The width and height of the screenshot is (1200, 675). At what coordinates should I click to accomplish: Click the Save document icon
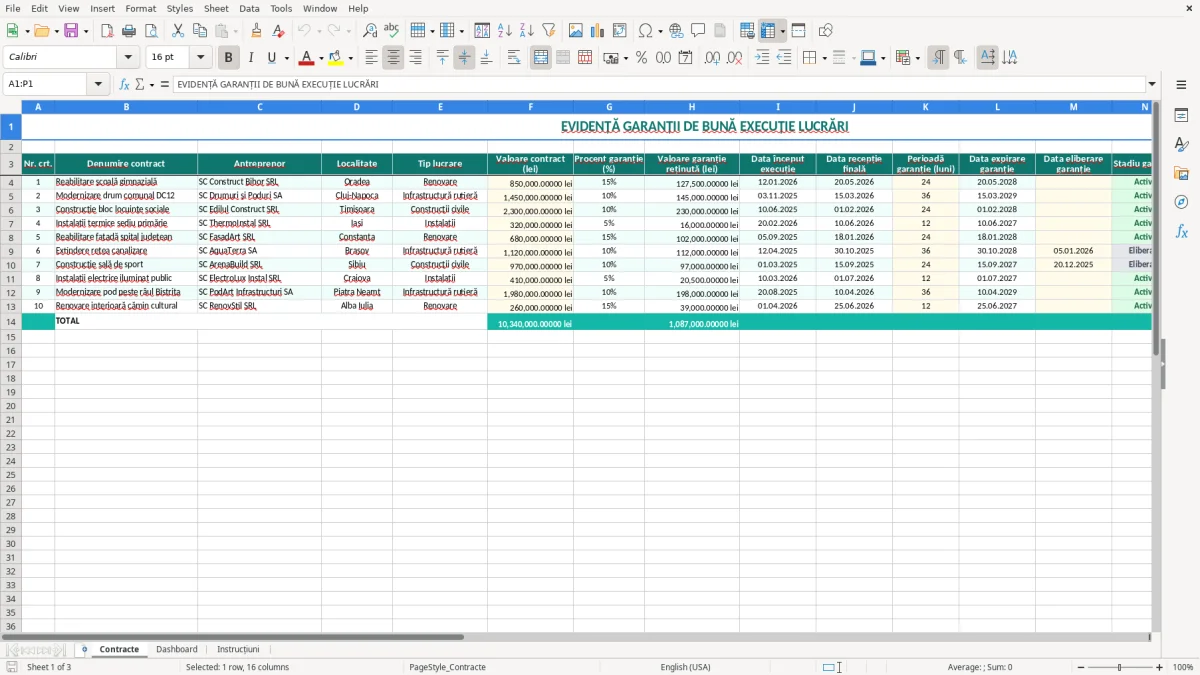pos(71,31)
